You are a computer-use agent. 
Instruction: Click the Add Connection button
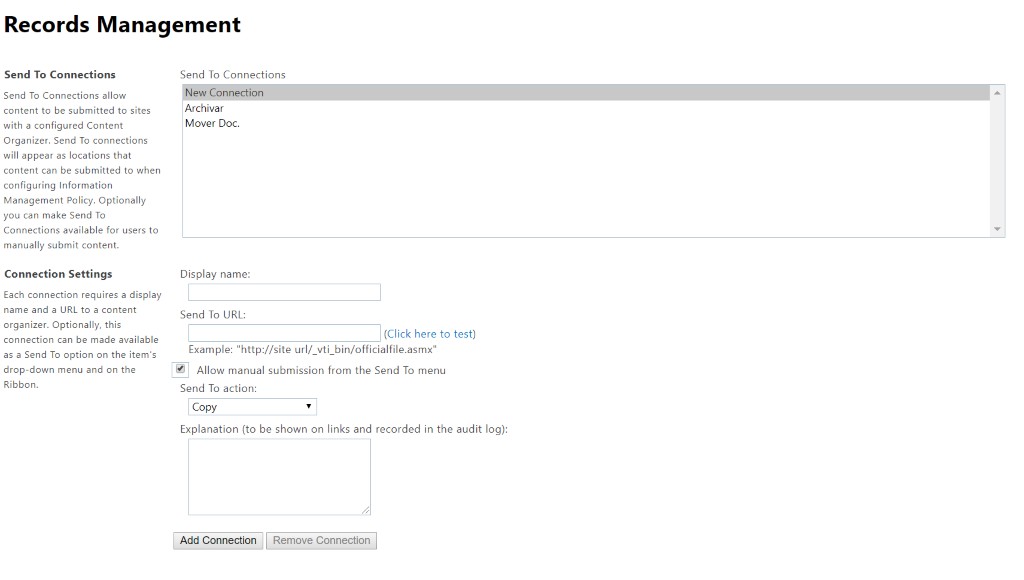(218, 541)
